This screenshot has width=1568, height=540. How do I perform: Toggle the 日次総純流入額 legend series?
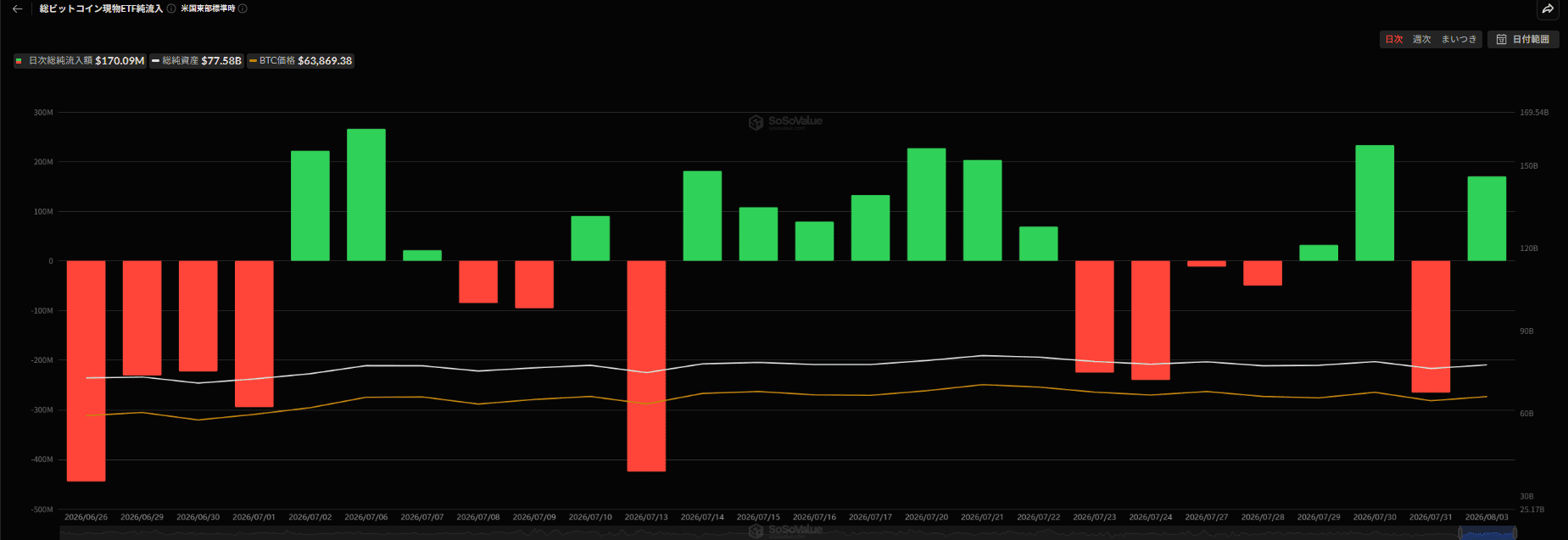80,61
